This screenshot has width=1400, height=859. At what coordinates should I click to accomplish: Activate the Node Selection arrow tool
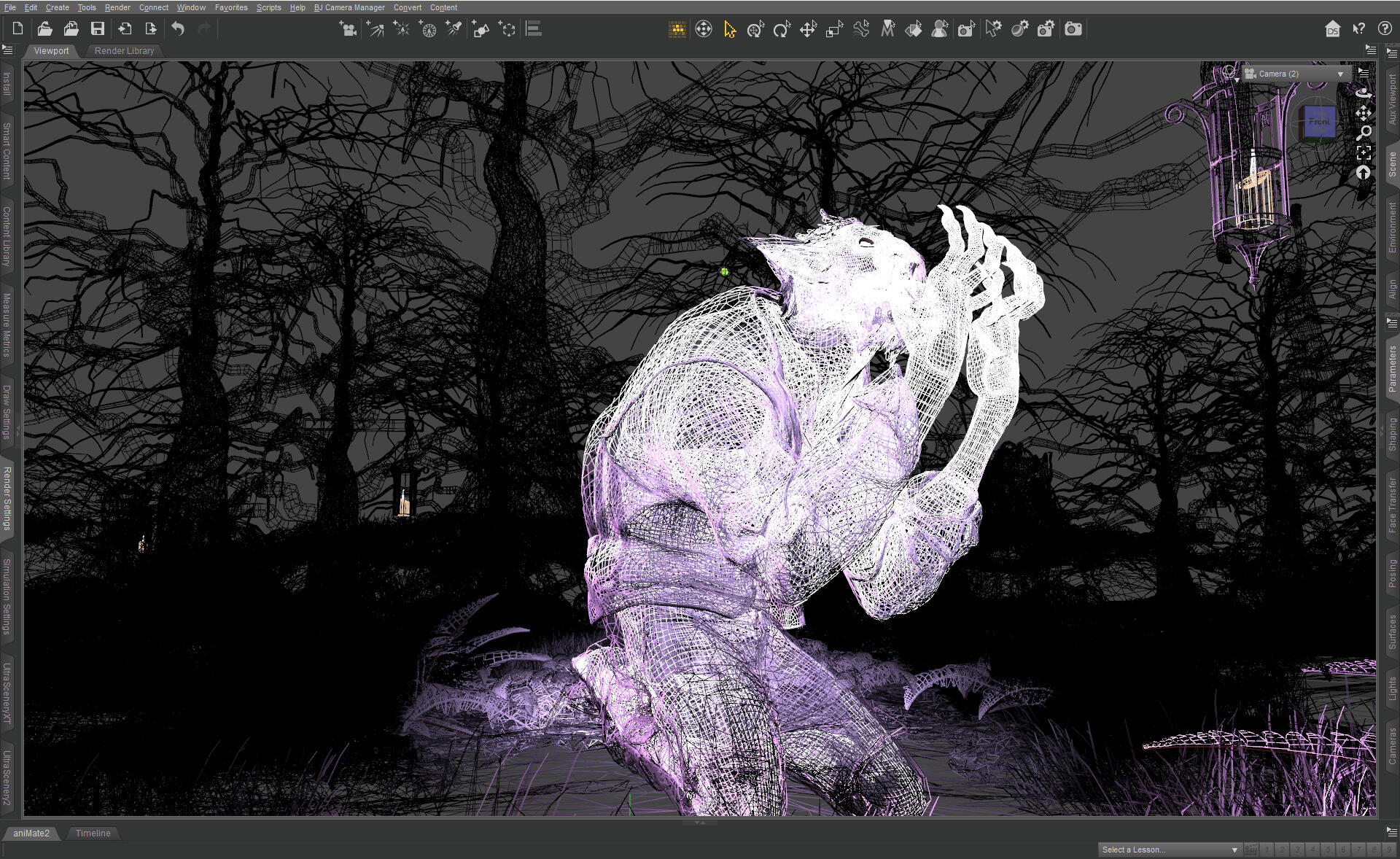click(730, 29)
